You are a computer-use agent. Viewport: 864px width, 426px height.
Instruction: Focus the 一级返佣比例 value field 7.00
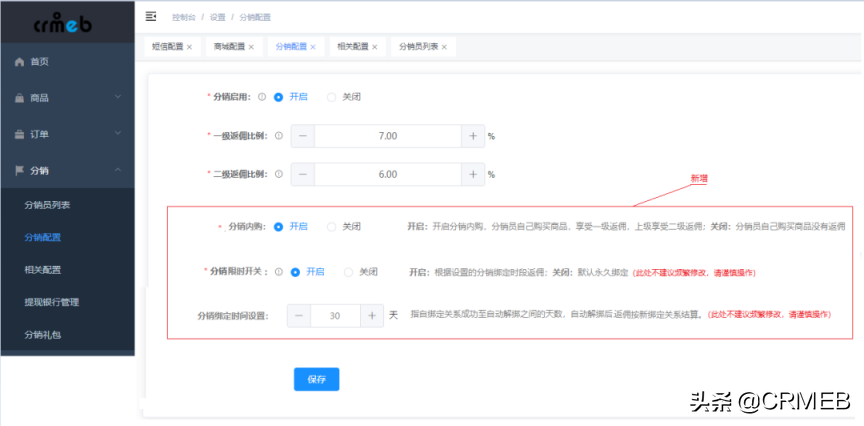coord(388,136)
